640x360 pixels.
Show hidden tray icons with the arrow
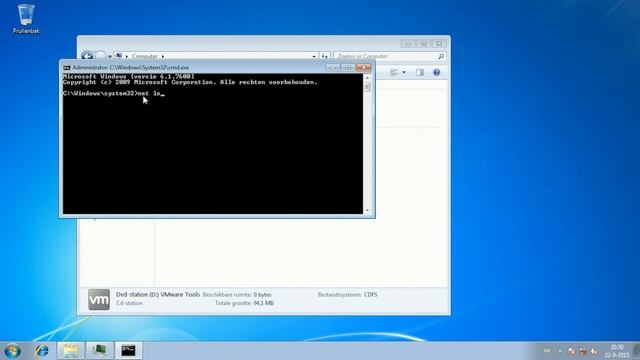[560, 351]
